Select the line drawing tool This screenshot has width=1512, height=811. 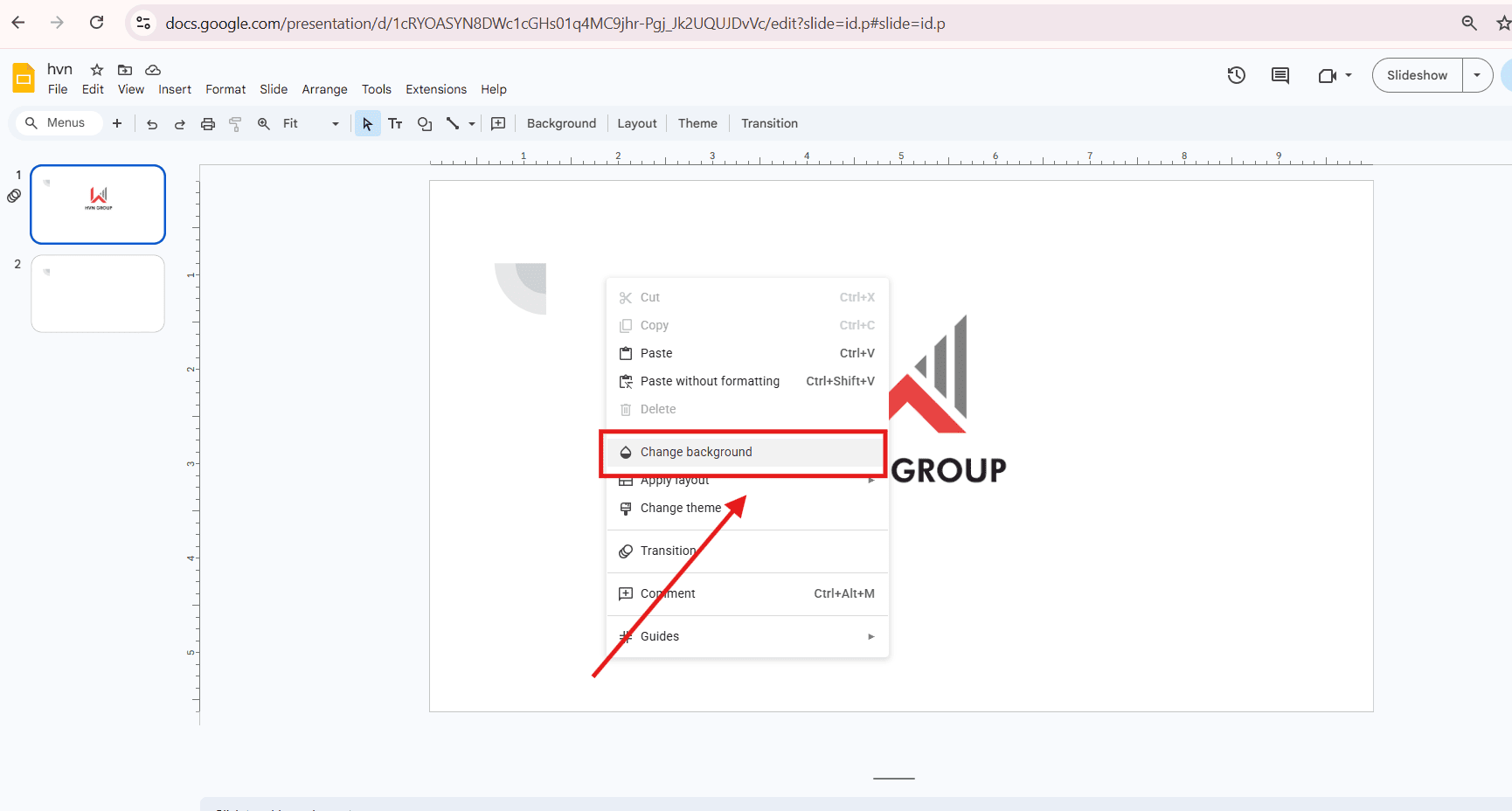pos(453,124)
